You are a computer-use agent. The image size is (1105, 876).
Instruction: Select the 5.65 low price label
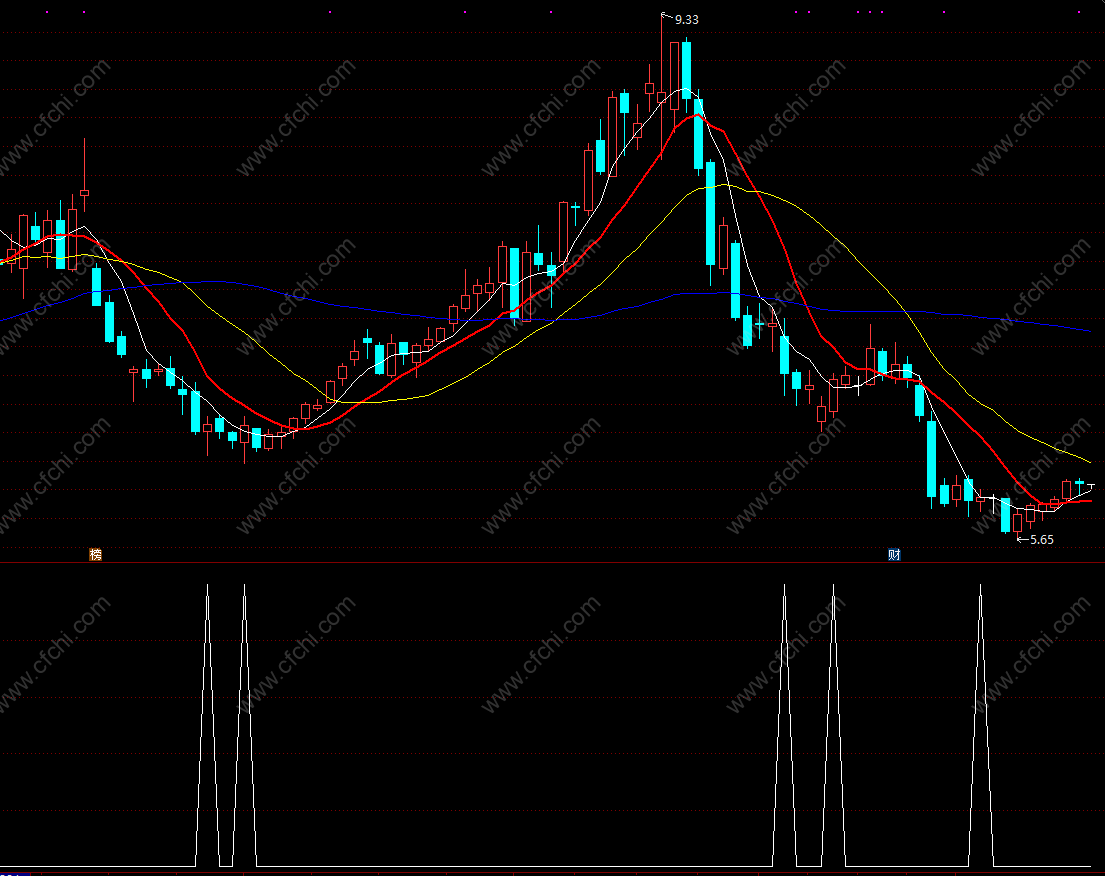point(1042,540)
